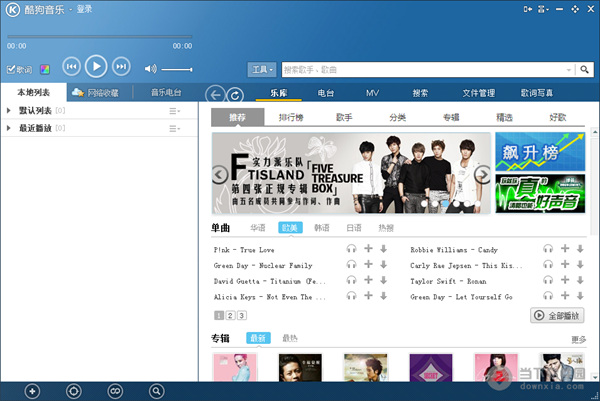Click play mode loop icon in bottom bar
Image resolution: width=600 pixels, height=401 pixels.
coord(115,391)
